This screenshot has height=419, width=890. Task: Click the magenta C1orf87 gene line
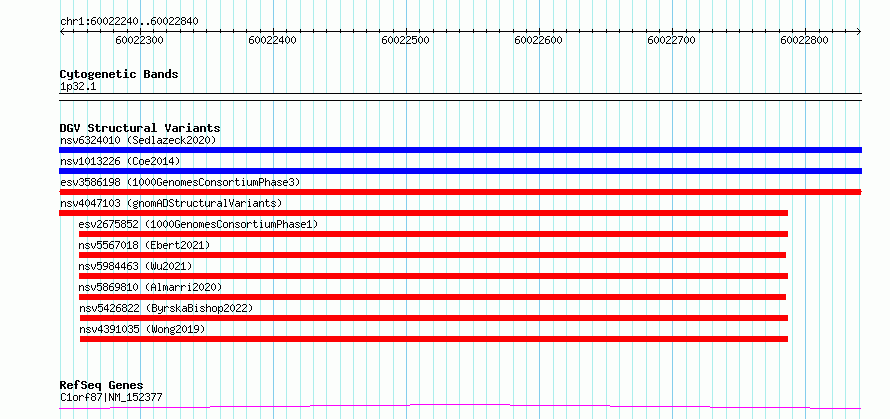pos(460,406)
